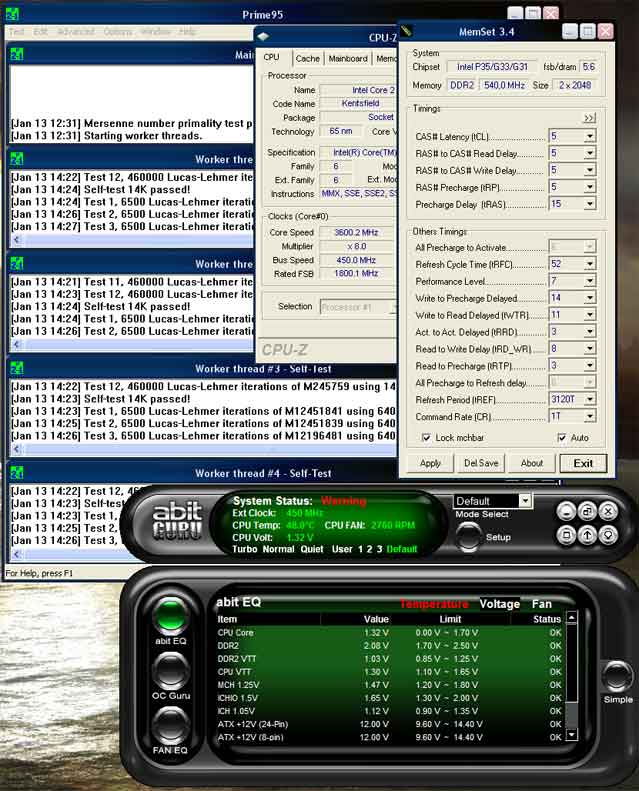Toggle the Auto checkbox in MemSet

562,437
